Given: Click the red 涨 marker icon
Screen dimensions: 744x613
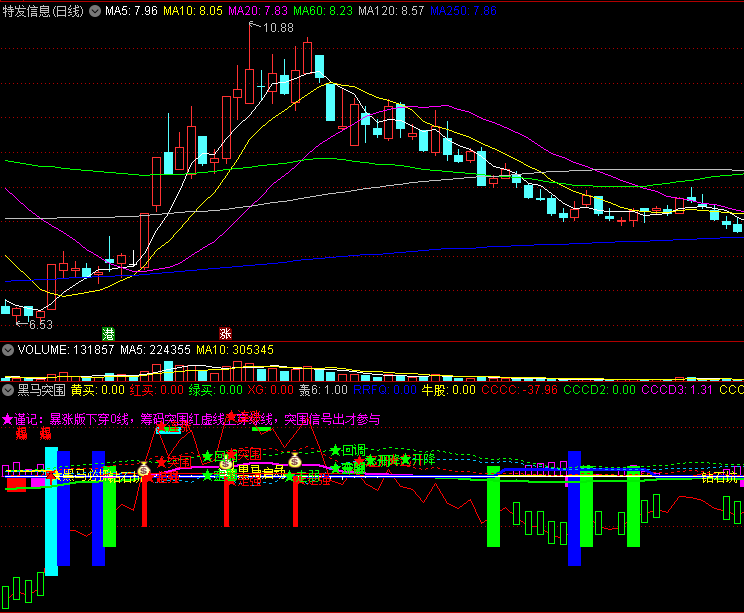Looking at the screenshot, I should (x=225, y=334).
